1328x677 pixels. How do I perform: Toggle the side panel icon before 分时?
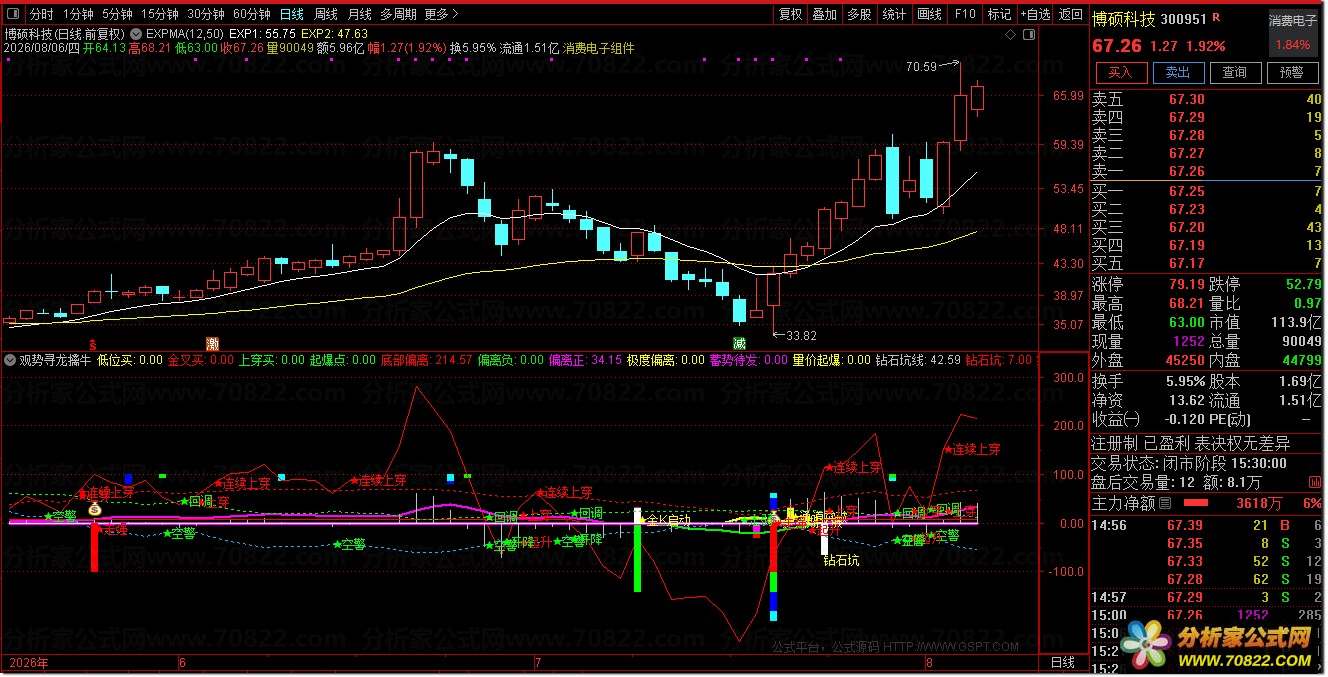(13, 14)
